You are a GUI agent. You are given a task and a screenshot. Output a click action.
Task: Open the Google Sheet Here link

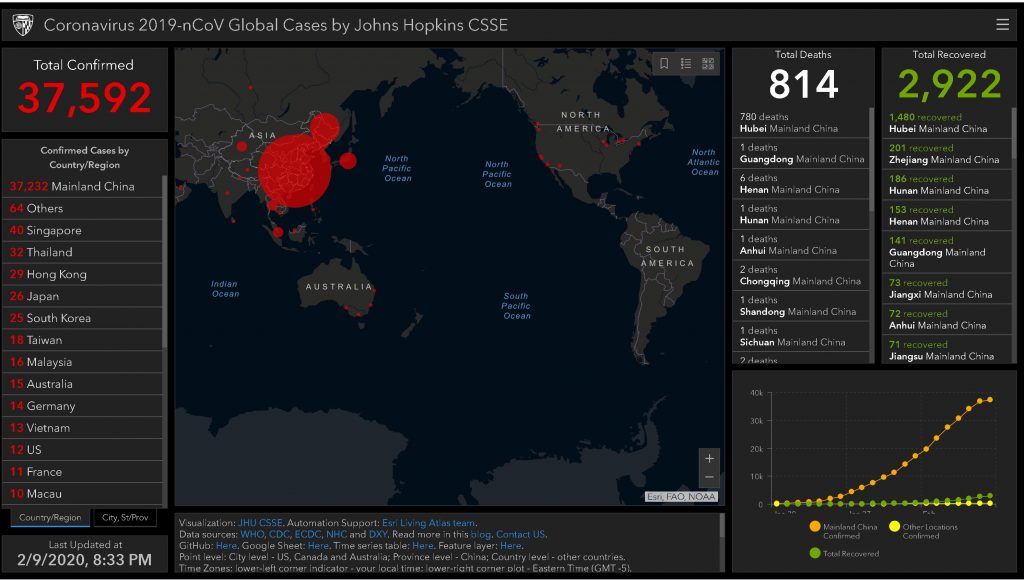(x=318, y=545)
